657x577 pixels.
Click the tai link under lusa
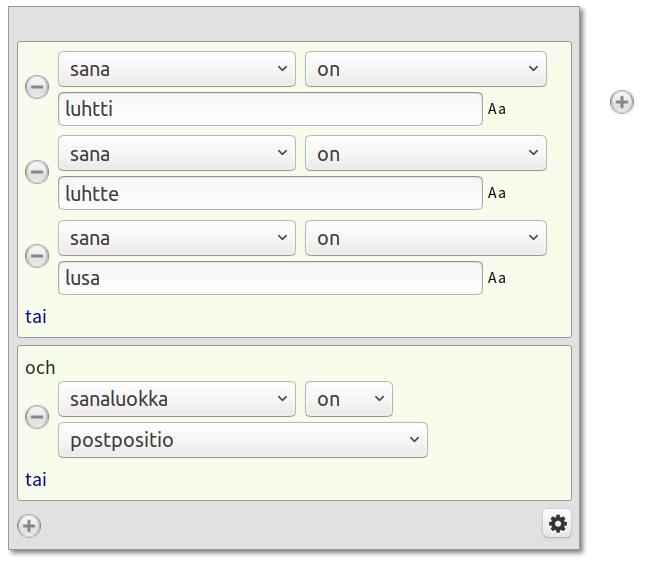click(36, 317)
